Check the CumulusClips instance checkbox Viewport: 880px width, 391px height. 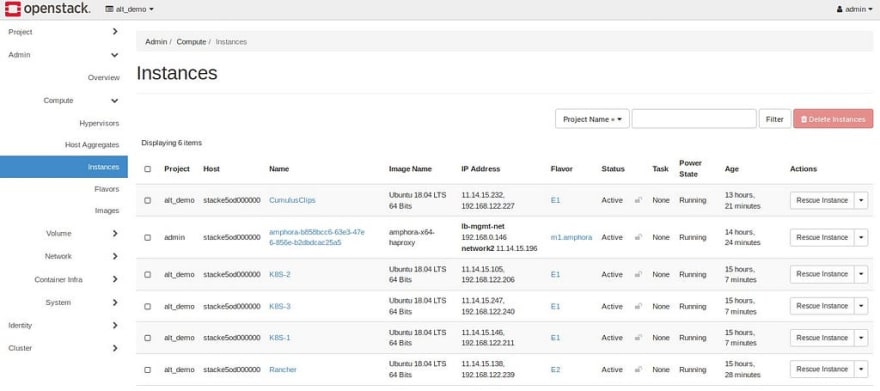click(x=148, y=200)
